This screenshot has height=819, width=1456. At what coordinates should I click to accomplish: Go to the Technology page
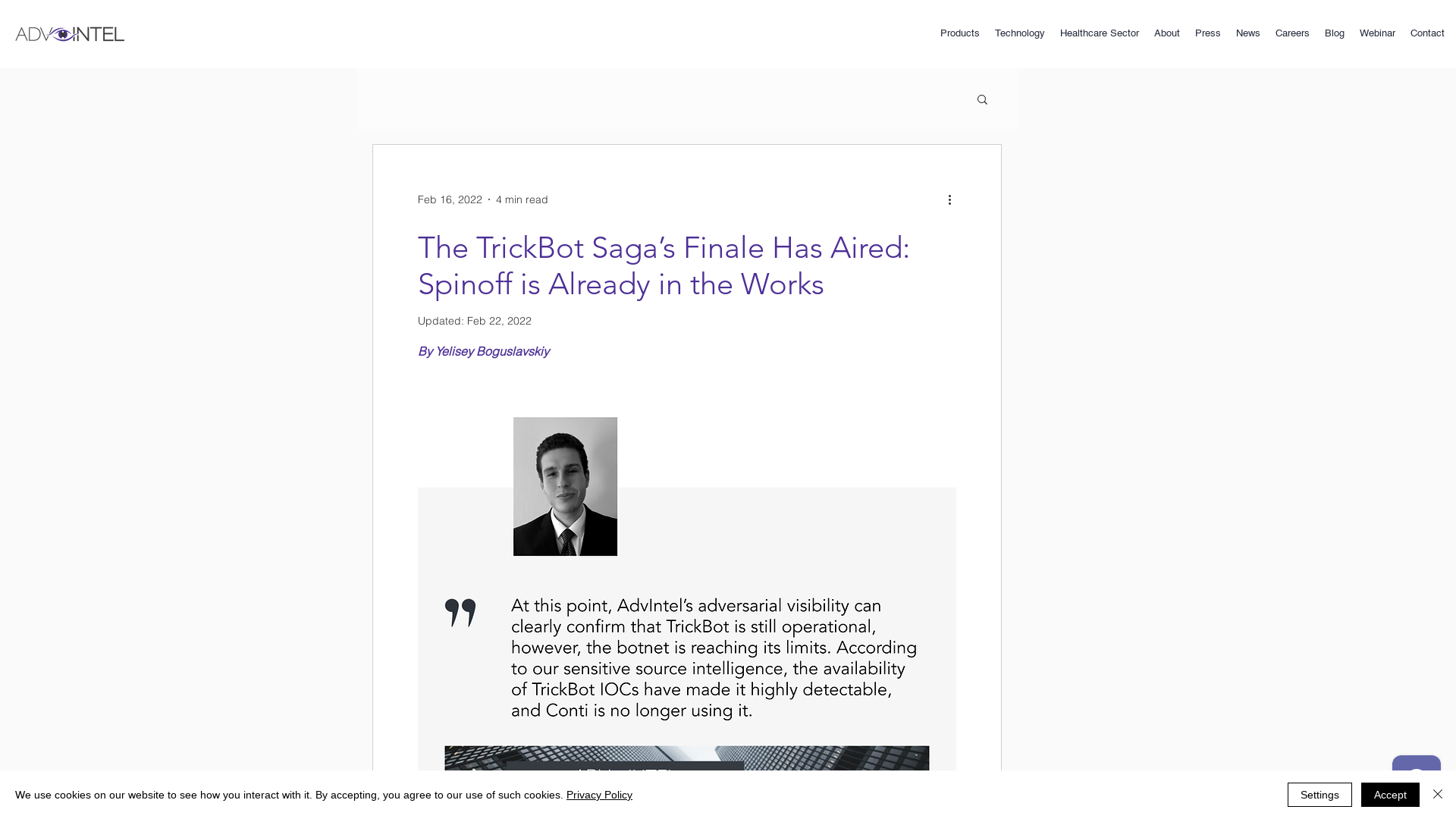[x=1019, y=33]
